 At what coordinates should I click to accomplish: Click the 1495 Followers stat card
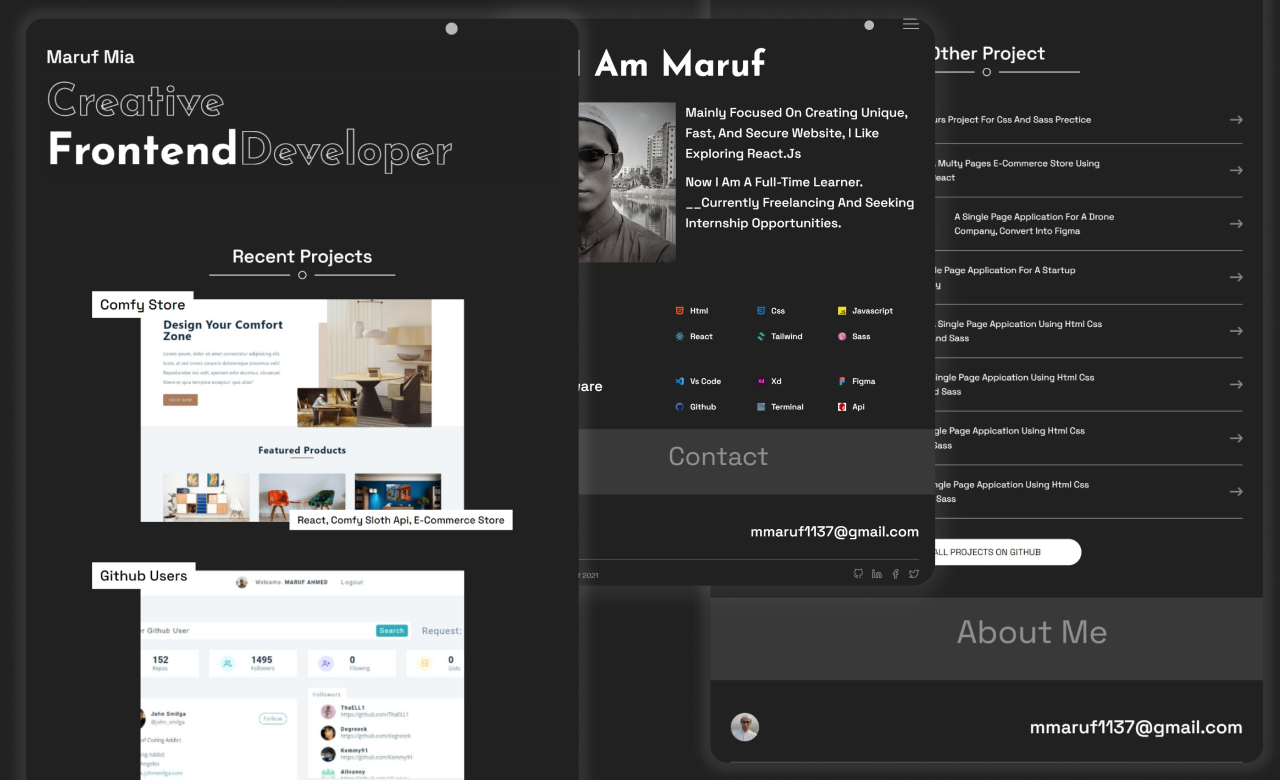(253, 663)
